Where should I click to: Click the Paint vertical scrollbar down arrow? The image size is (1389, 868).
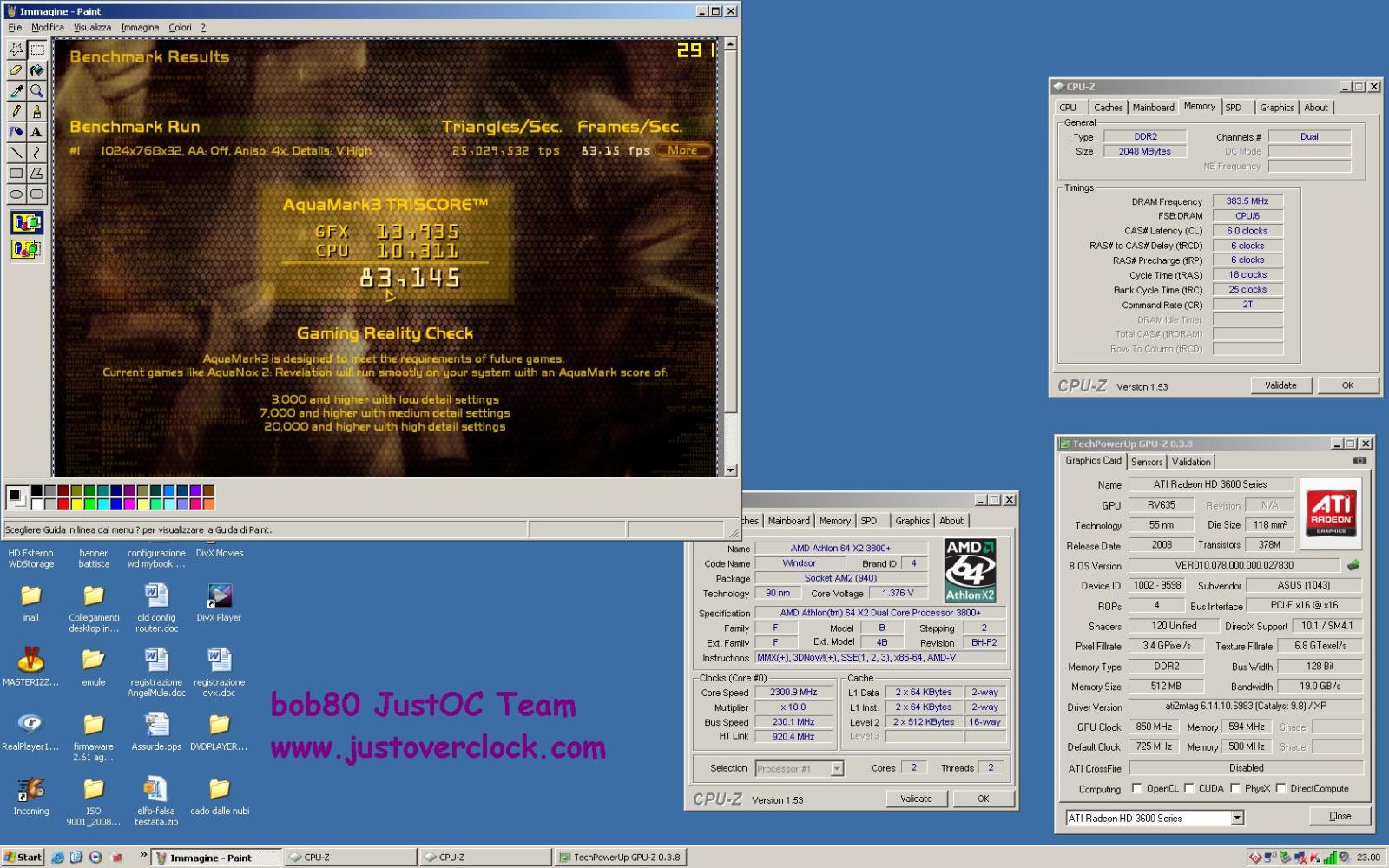(731, 470)
